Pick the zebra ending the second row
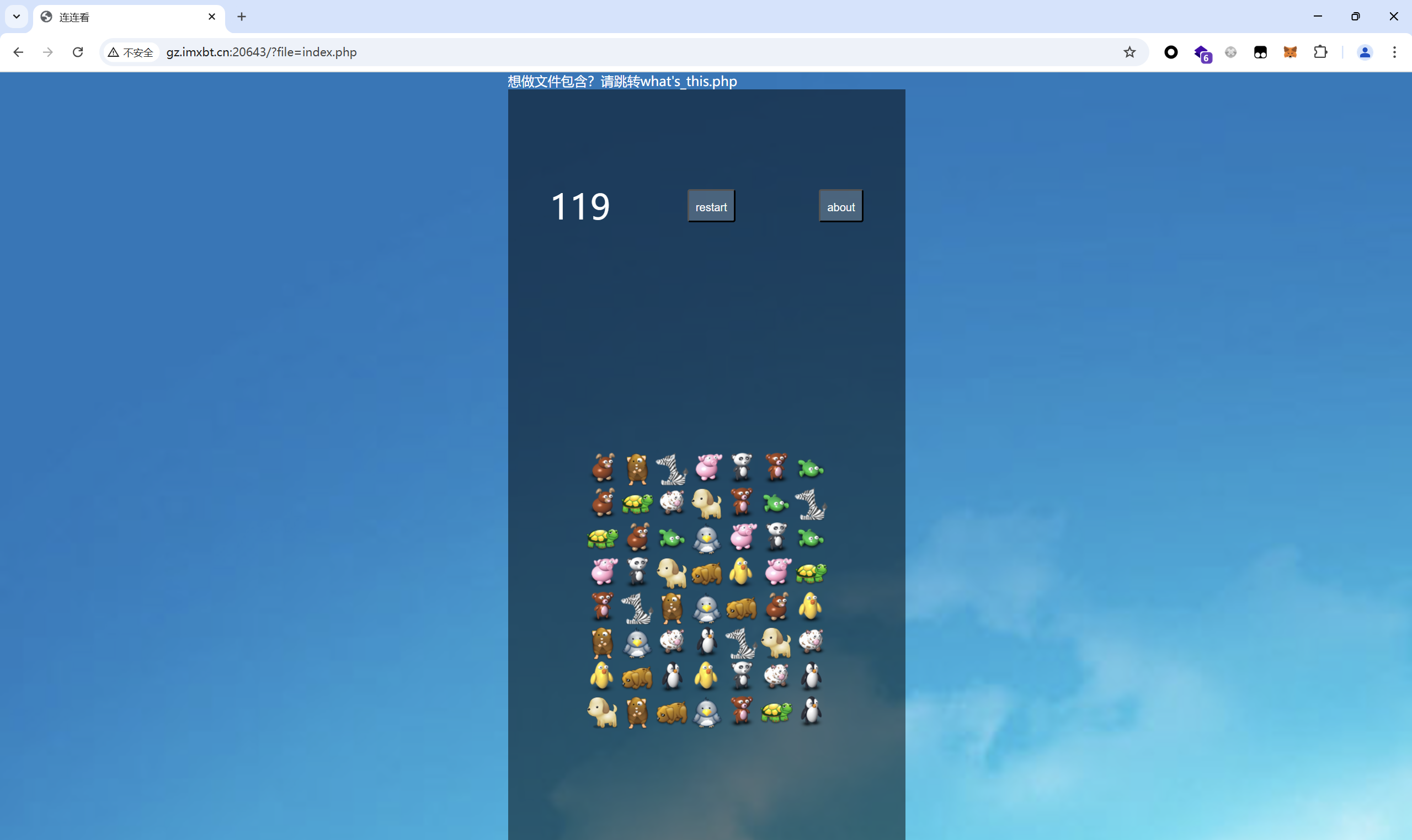1412x840 pixels. (811, 503)
